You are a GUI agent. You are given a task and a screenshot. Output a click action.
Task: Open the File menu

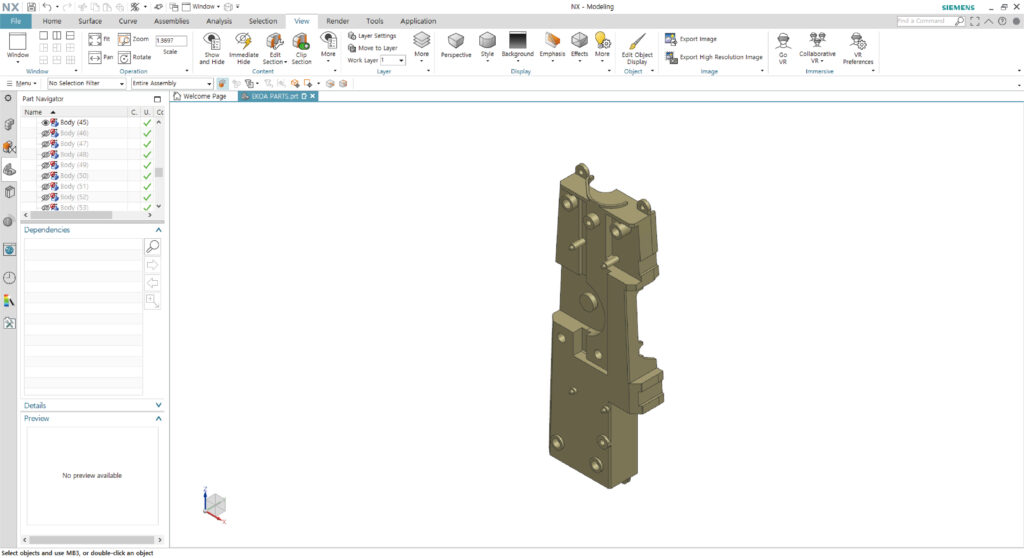tap(16, 21)
